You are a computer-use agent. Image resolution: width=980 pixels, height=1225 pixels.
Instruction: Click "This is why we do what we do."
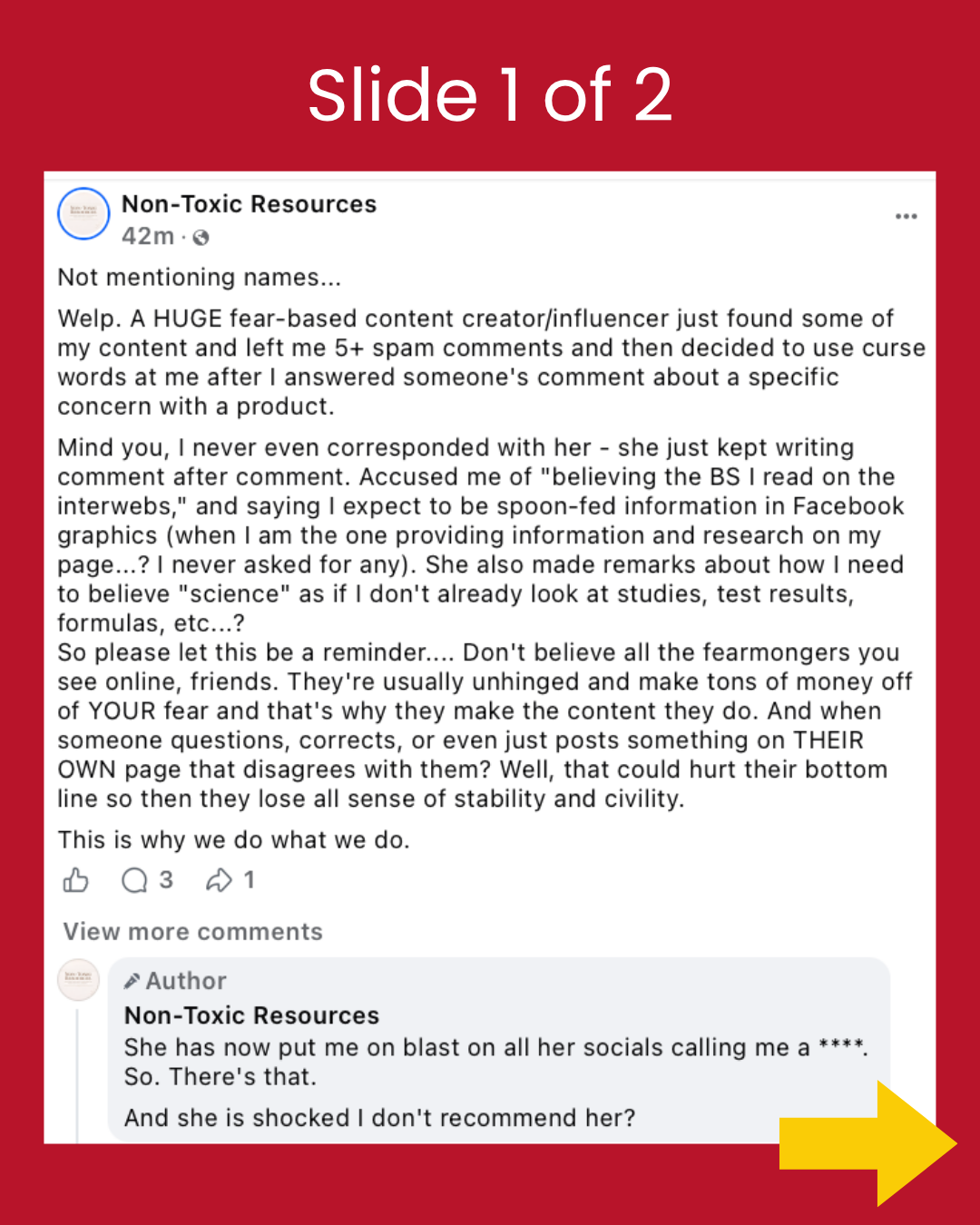point(233,840)
